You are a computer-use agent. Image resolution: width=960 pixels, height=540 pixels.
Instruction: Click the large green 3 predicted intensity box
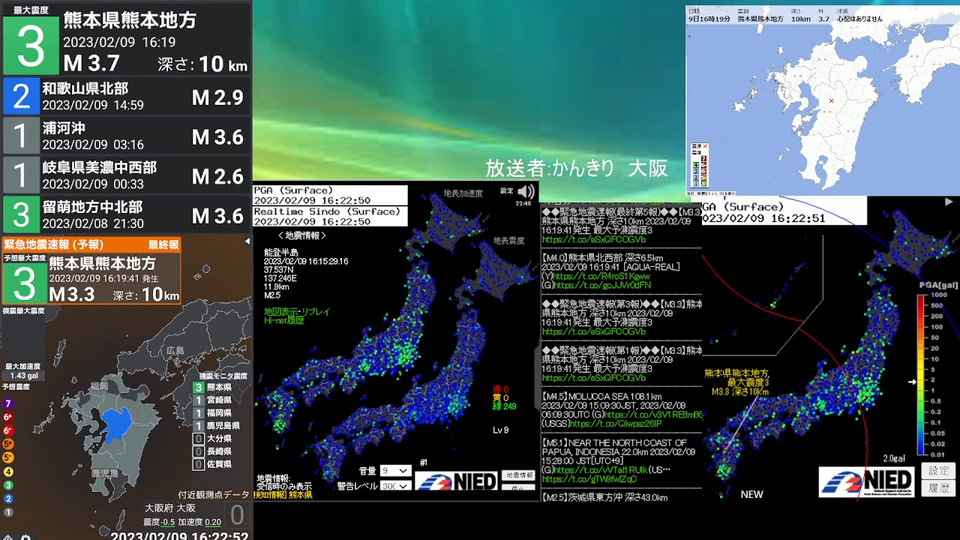[24, 283]
